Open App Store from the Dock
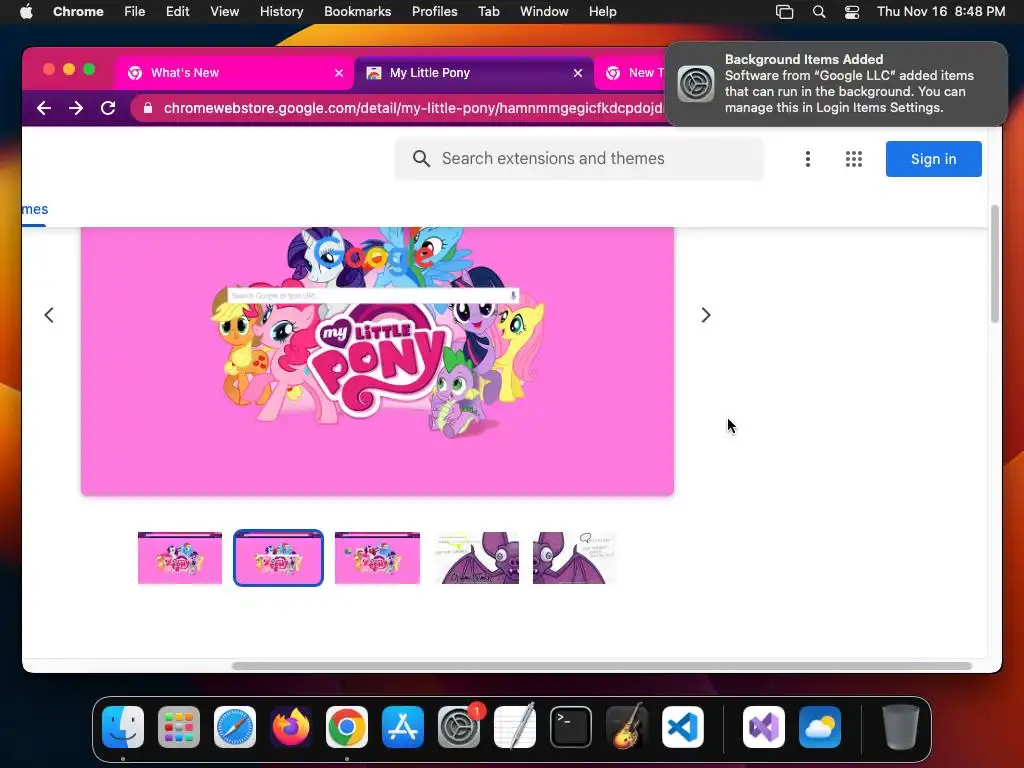This screenshot has width=1024, height=768. tap(403, 727)
